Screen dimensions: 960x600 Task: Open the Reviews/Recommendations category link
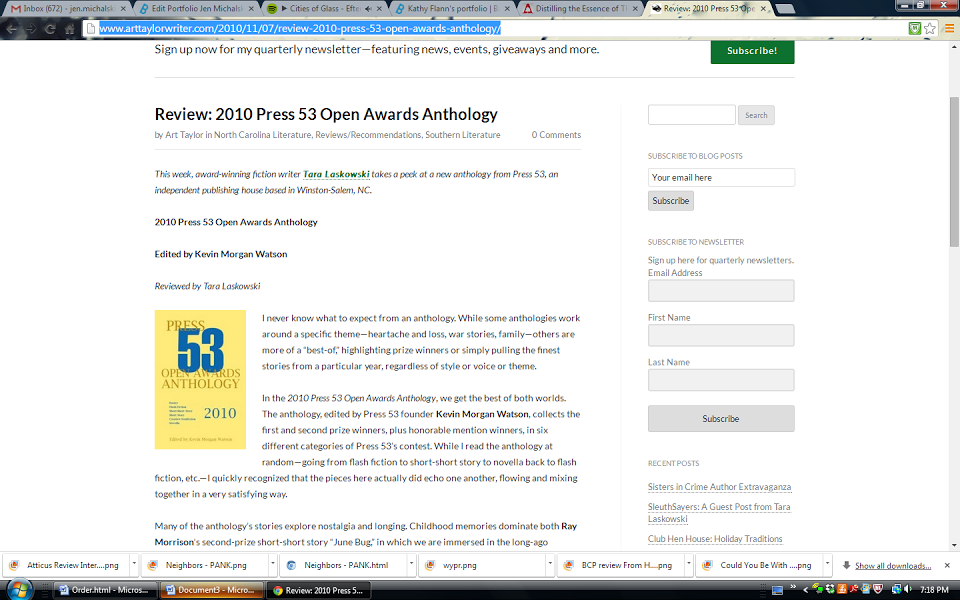pyautogui.click(x=368, y=135)
